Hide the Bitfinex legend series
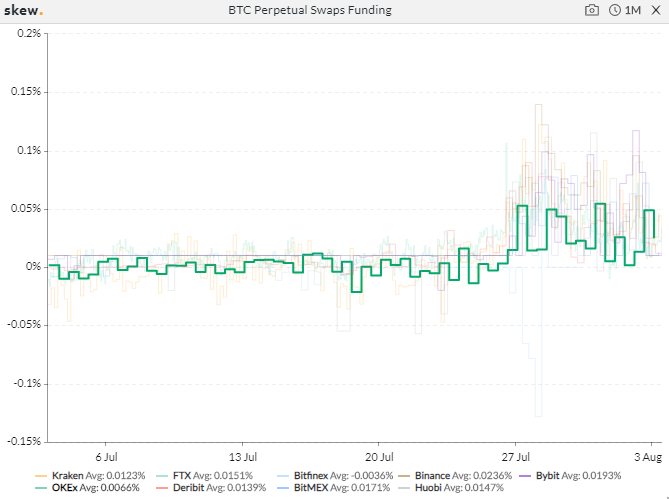Screen dimensions: 669x499 pos(337,475)
